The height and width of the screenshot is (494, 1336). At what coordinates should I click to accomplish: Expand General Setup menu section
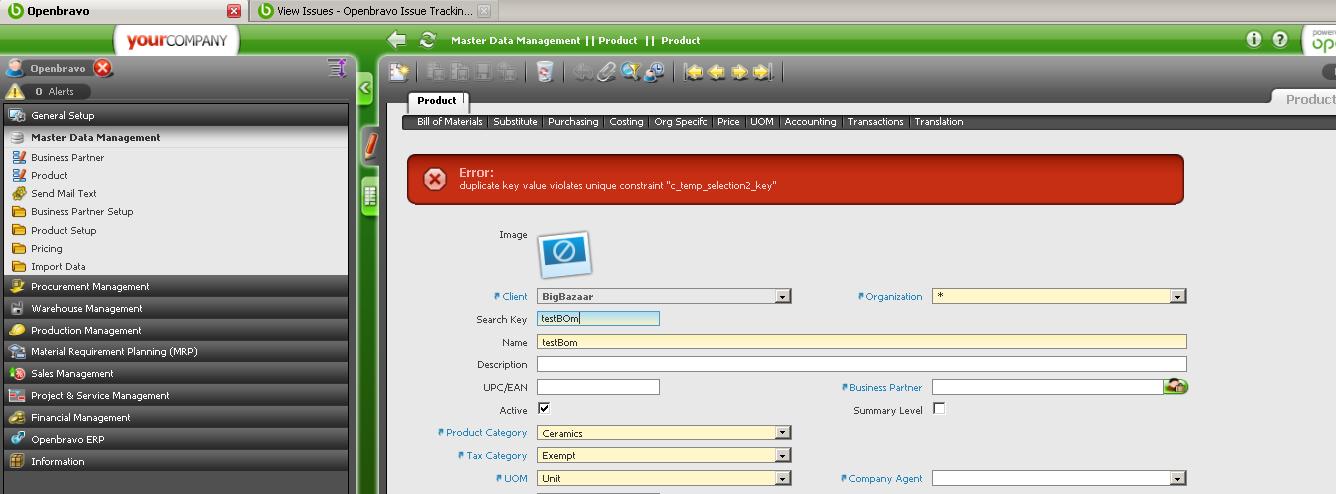coord(176,115)
